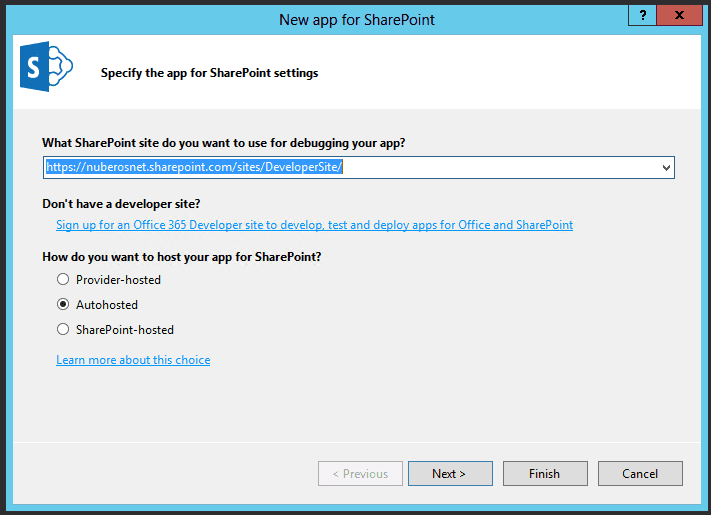Click the SharePoint-hosted label text

125,330
